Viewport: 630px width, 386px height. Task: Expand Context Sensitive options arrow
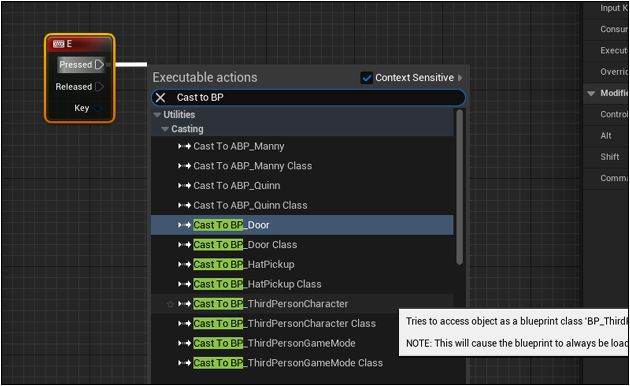[x=460, y=78]
